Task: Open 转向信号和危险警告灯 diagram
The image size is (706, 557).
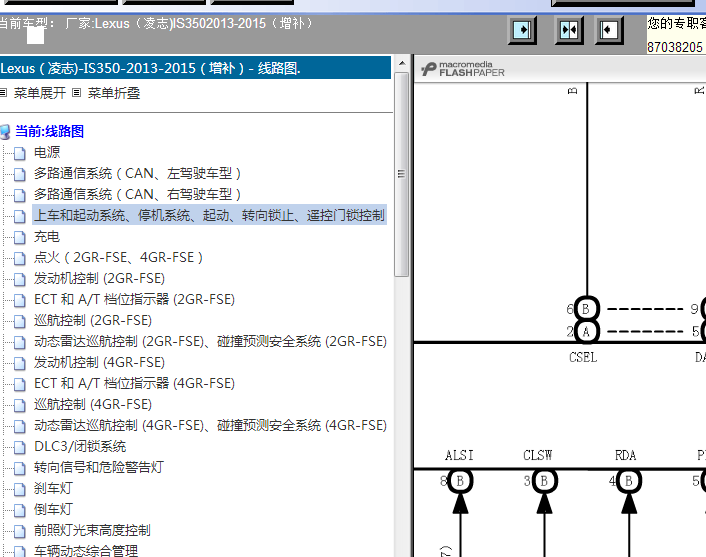Action: tap(99, 467)
